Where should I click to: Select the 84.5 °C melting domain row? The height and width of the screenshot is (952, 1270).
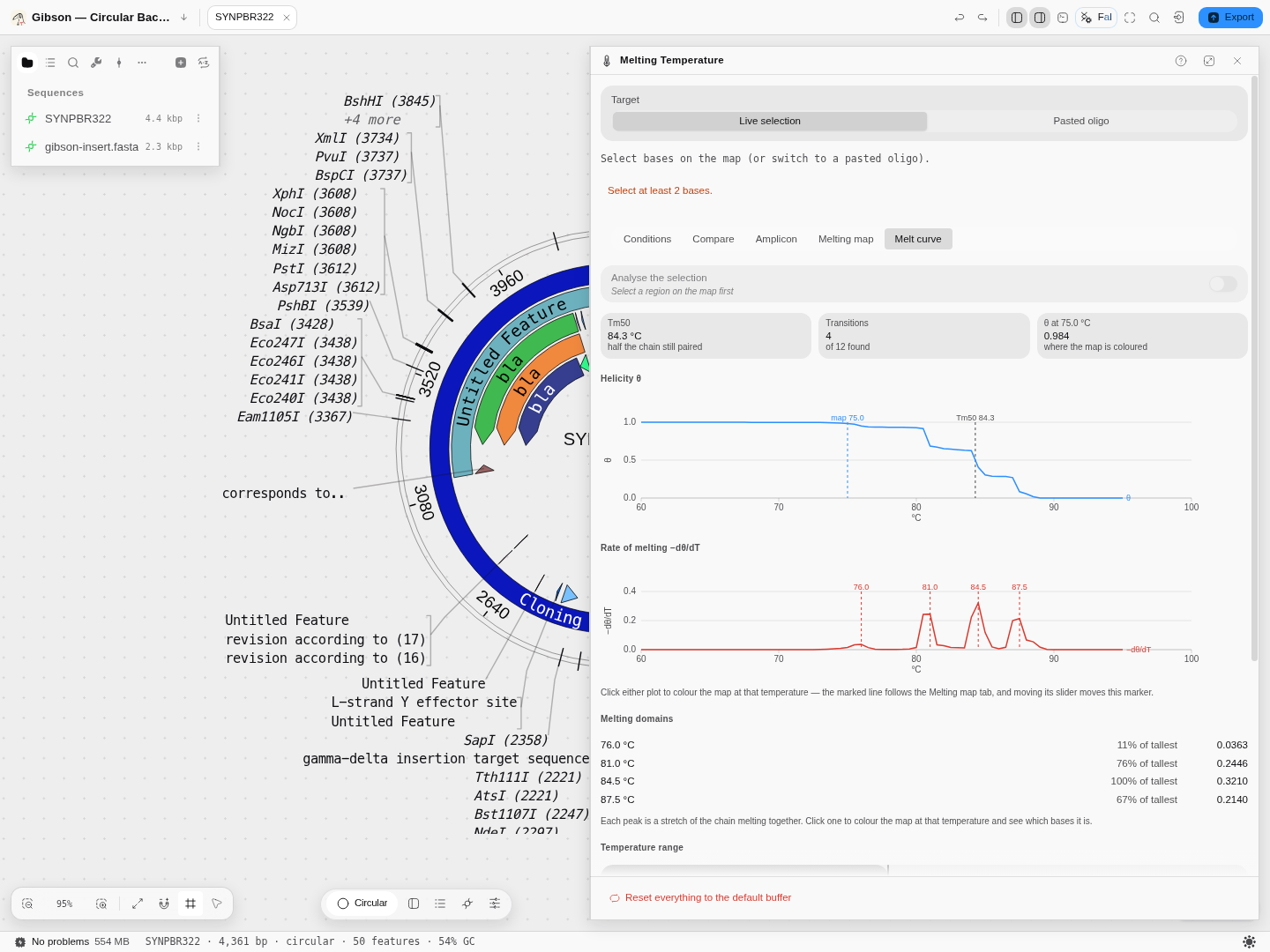pyautogui.click(x=923, y=782)
